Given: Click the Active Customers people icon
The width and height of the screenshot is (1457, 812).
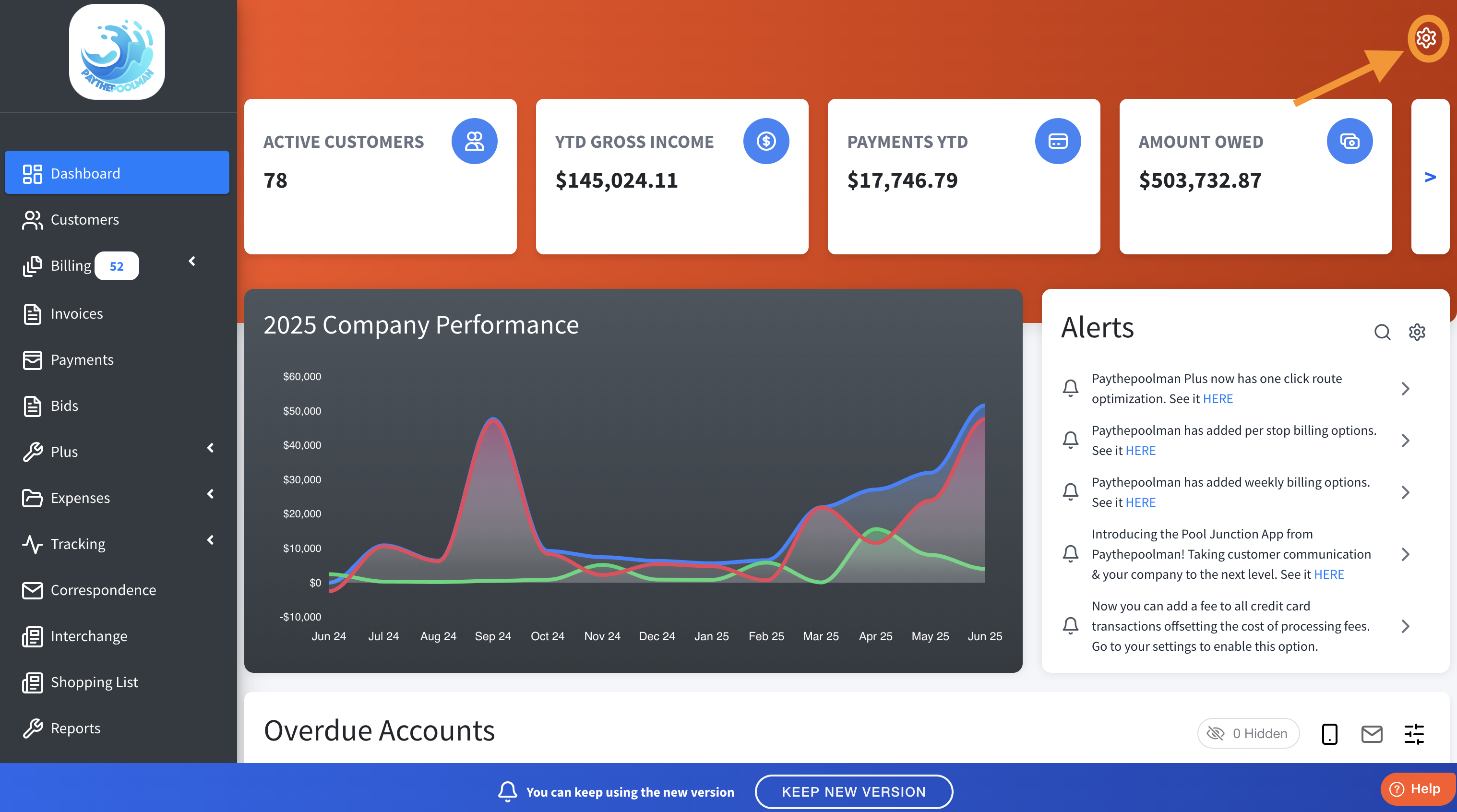Looking at the screenshot, I should tap(474, 142).
